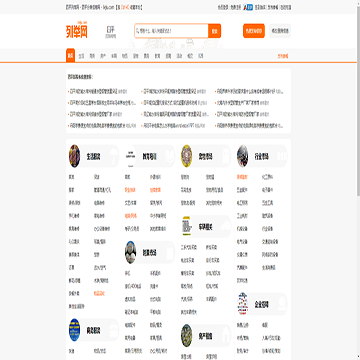Click 宠物猫 under 宠物市场
Image resolution: width=360 pixels, height=360 pixels.
coord(210,177)
